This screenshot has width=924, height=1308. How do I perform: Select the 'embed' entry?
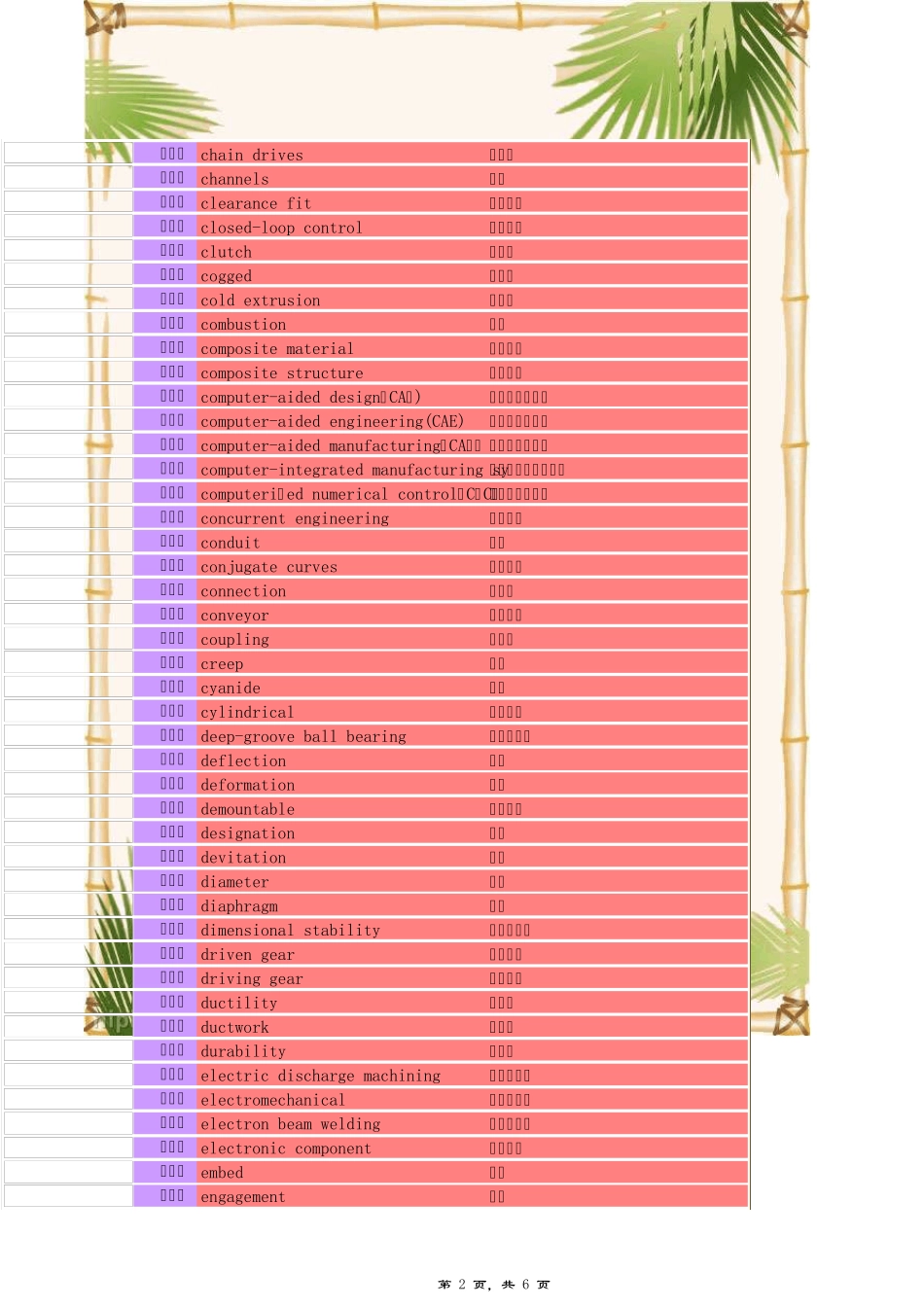[222, 1173]
